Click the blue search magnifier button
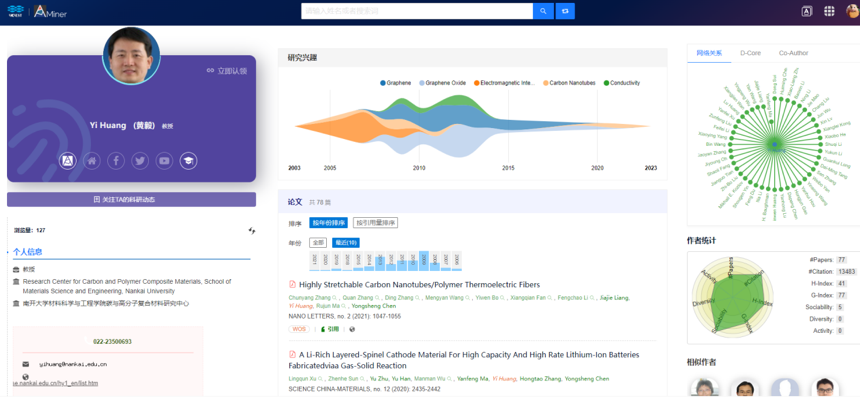860x397 pixels. click(x=543, y=11)
